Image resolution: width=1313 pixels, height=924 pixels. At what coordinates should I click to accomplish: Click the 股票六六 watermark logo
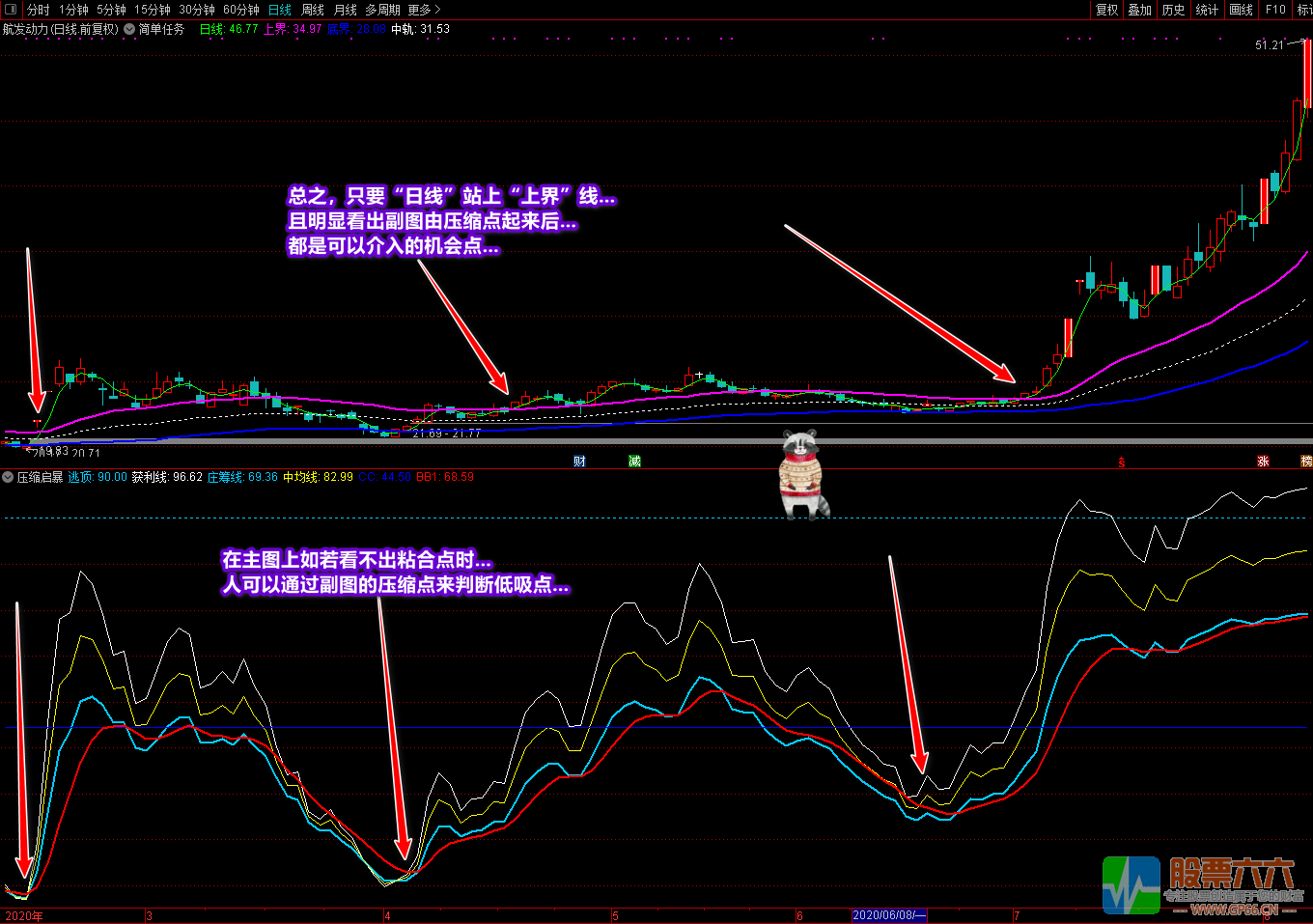coord(1202,884)
